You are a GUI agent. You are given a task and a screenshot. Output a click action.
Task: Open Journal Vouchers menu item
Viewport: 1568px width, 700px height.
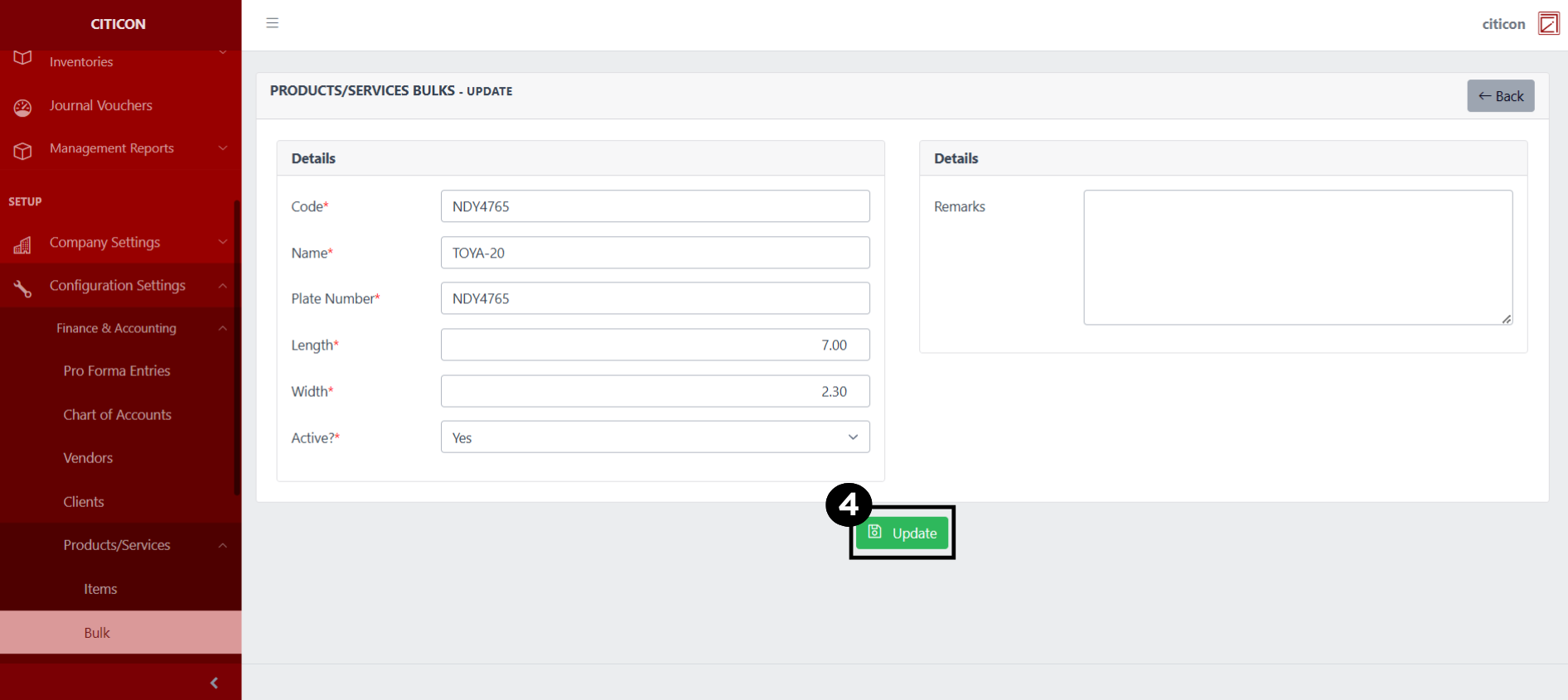pos(100,105)
